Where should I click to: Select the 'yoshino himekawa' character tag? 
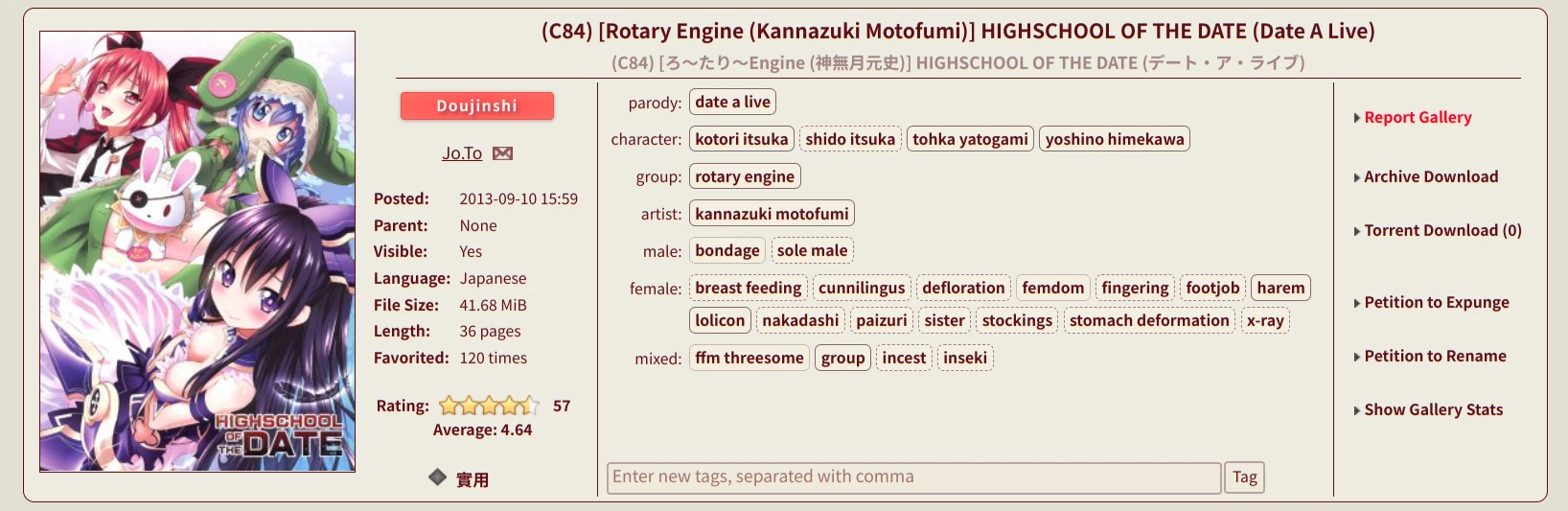[1115, 139]
